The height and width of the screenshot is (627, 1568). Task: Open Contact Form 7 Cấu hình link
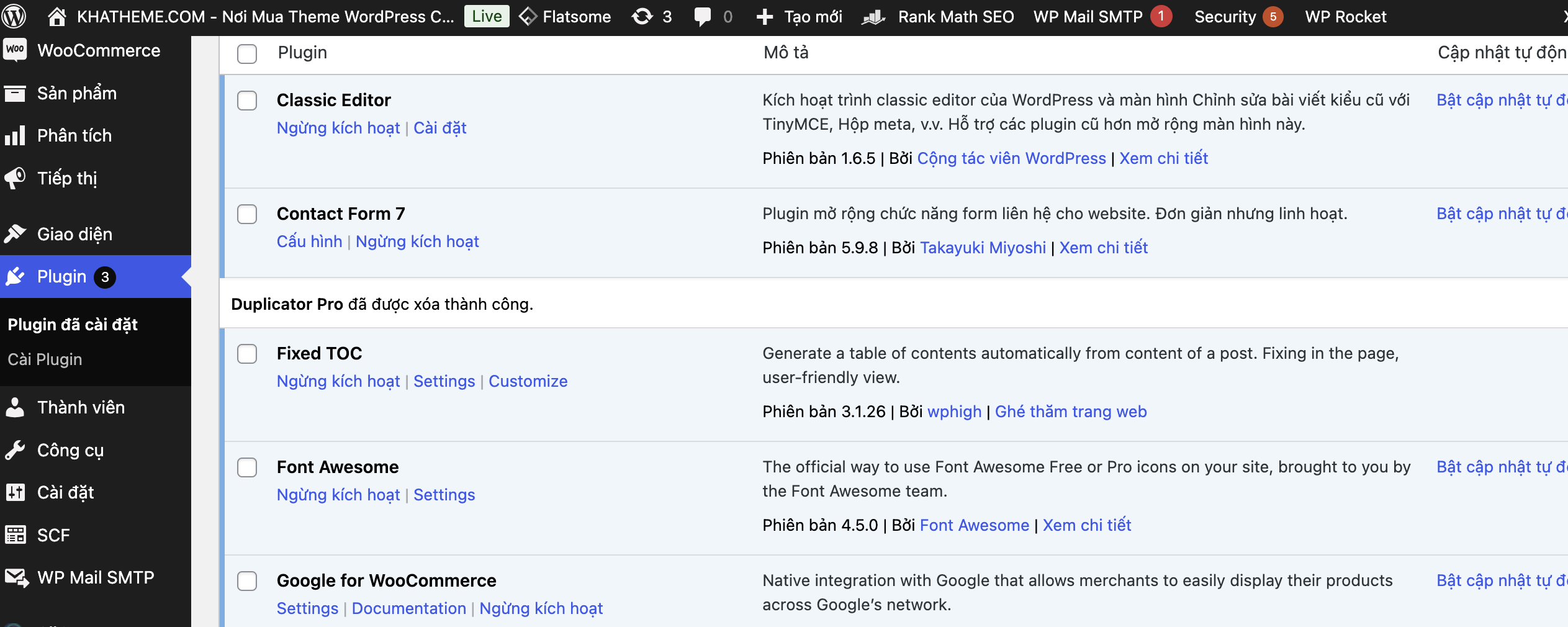tap(310, 241)
